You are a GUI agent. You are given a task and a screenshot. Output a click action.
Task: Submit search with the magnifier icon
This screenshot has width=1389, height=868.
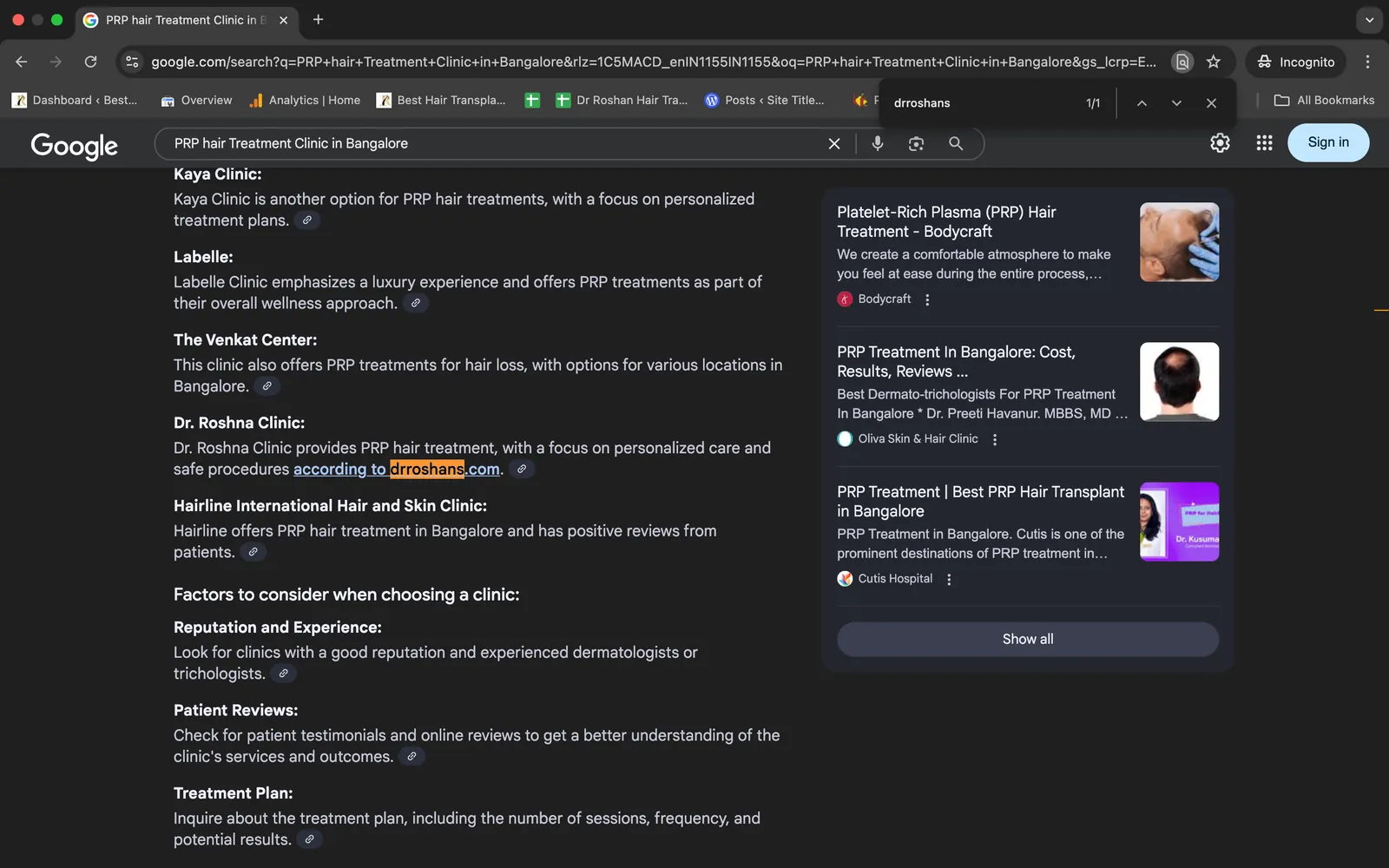[x=956, y=143]
